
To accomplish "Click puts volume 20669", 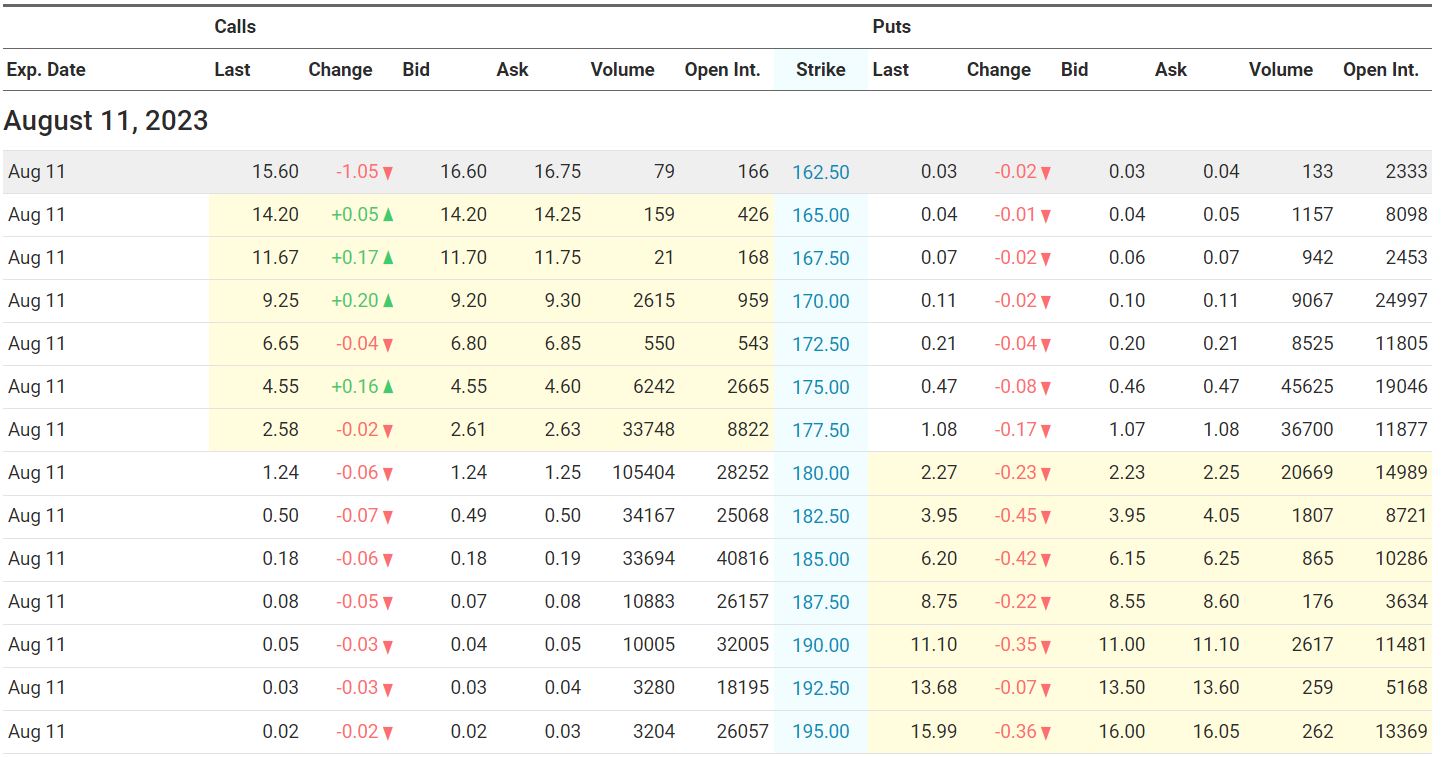I will click(x=1307, y=473).
